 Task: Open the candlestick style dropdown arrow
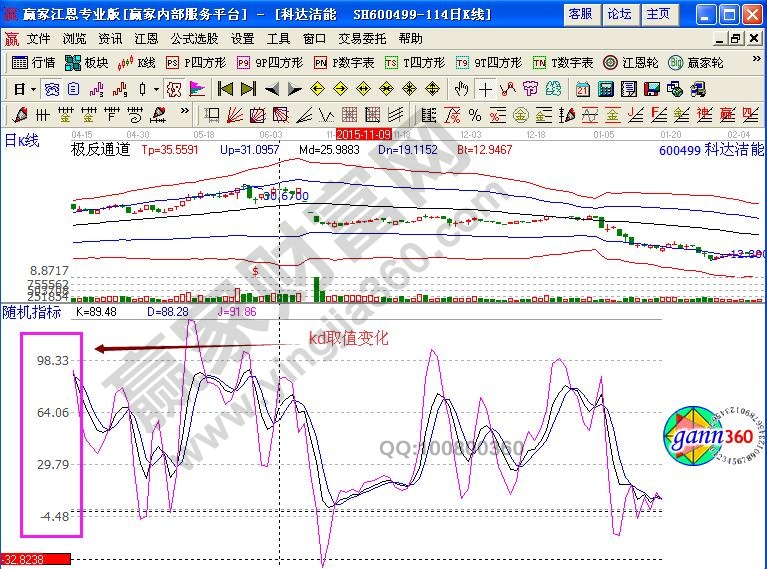(x=155, y=88)
